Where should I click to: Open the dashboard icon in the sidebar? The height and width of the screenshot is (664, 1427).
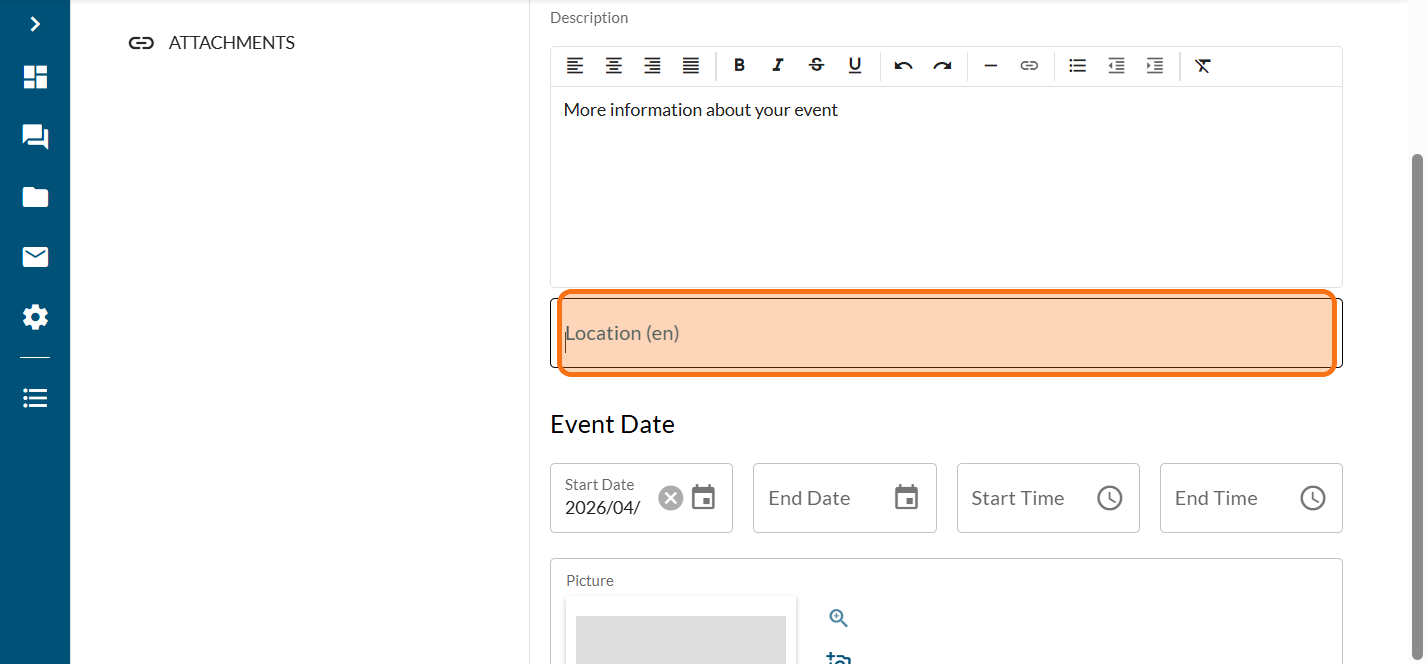coord(35,78)
